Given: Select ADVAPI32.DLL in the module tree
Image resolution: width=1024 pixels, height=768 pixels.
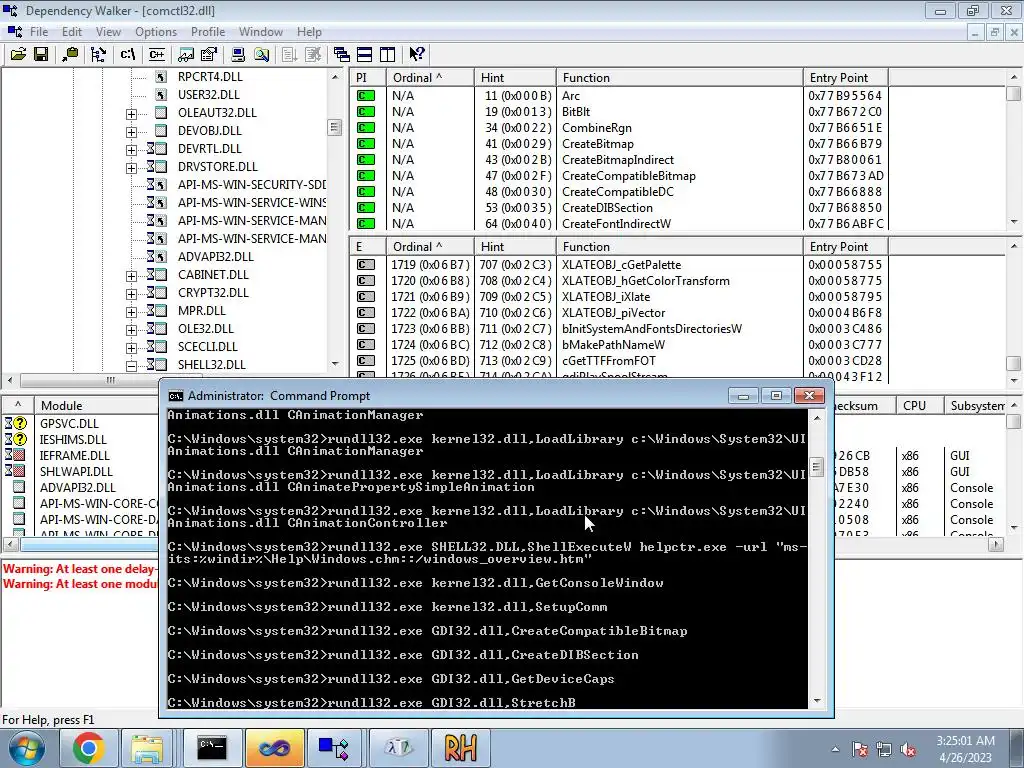Looking at the screenshot, I should coord(216,257).
